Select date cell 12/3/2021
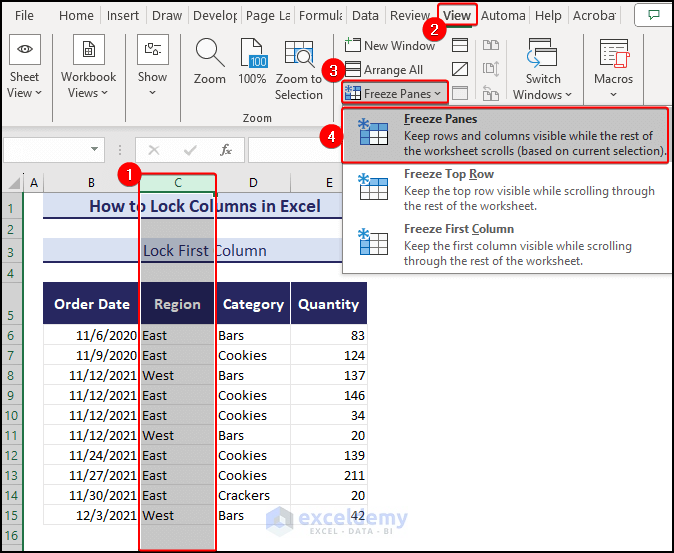674x553 pixels. 91,515
